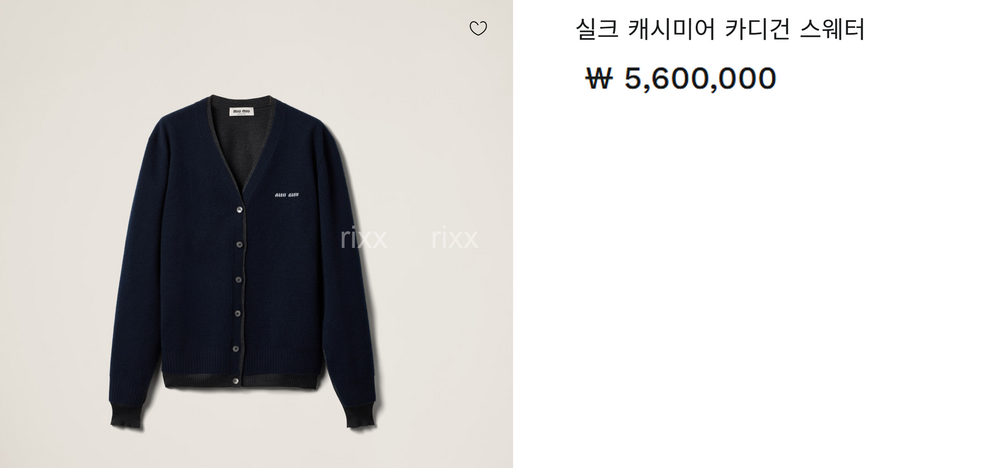The width and height of the screenshot is (1000, 468).
Task: Click the ₩ 5,600,000 price text
Action: point(680,78)
